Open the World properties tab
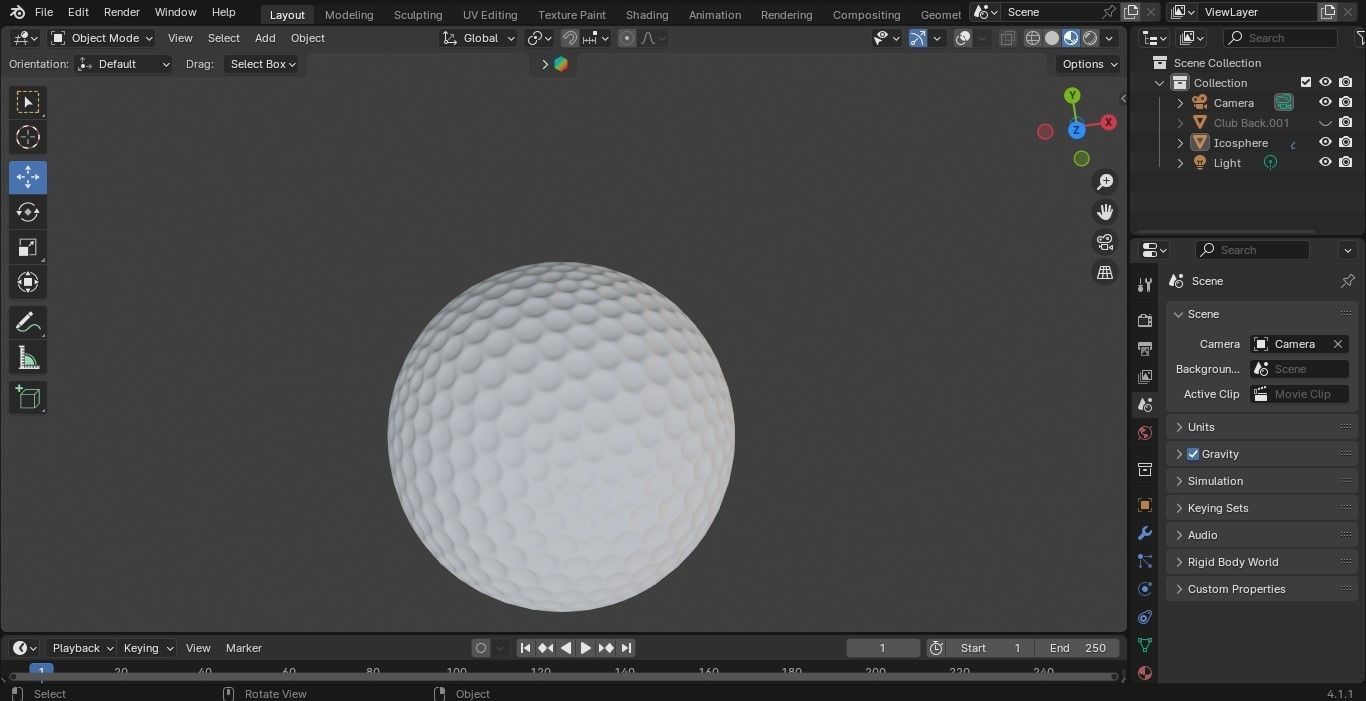Screen dimensions: 1366x701 tap(1145, 433)
